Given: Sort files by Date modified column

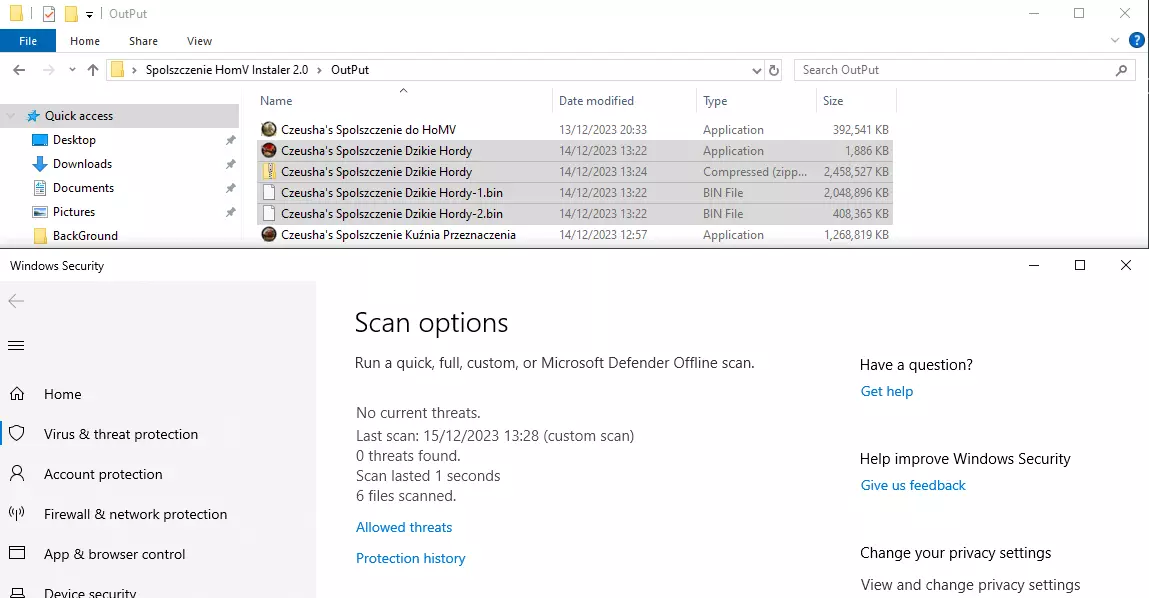Looking at the screenshot, I should click(x=596, y=101).
